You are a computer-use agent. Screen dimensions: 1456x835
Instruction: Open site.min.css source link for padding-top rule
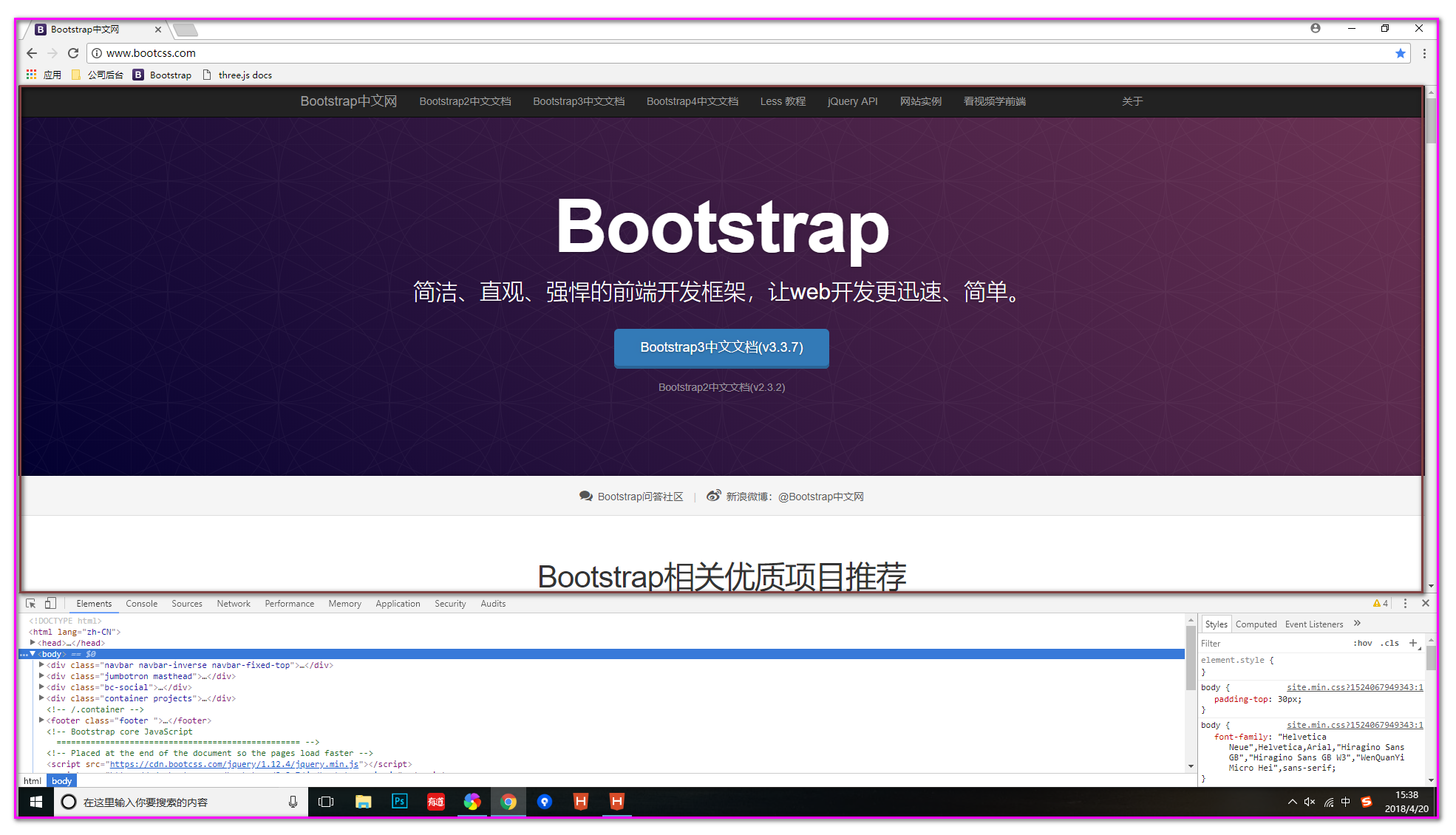point(1355,687)
